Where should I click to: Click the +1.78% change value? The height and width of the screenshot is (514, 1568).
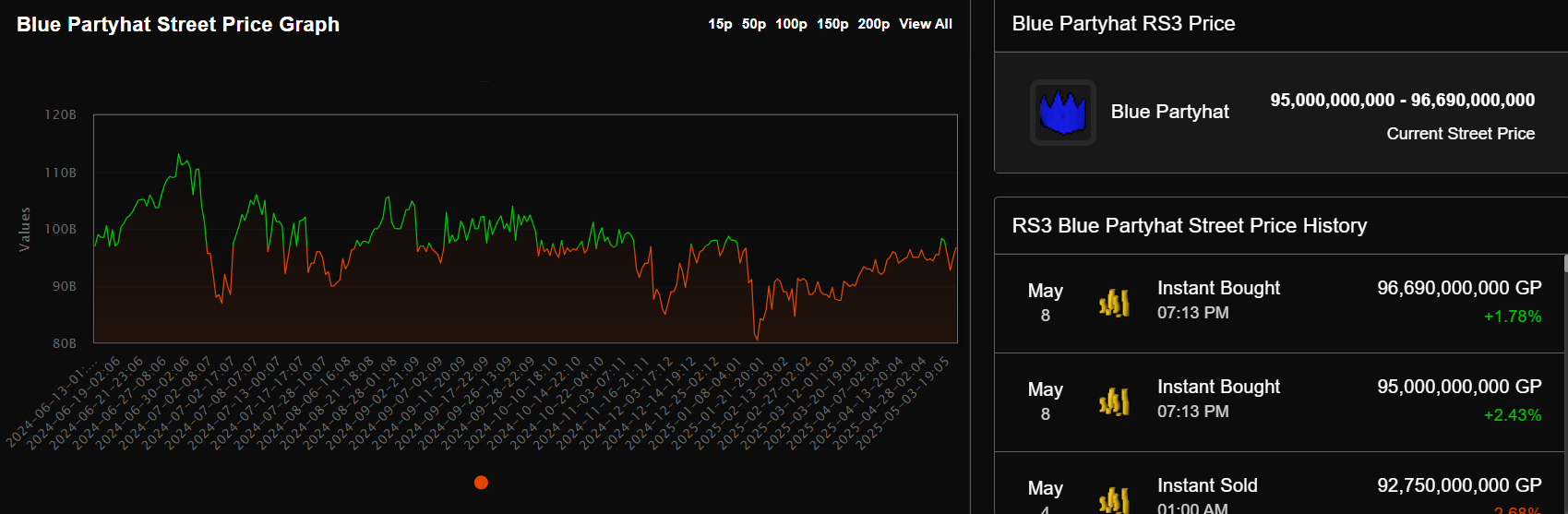tap(1512, 317)
